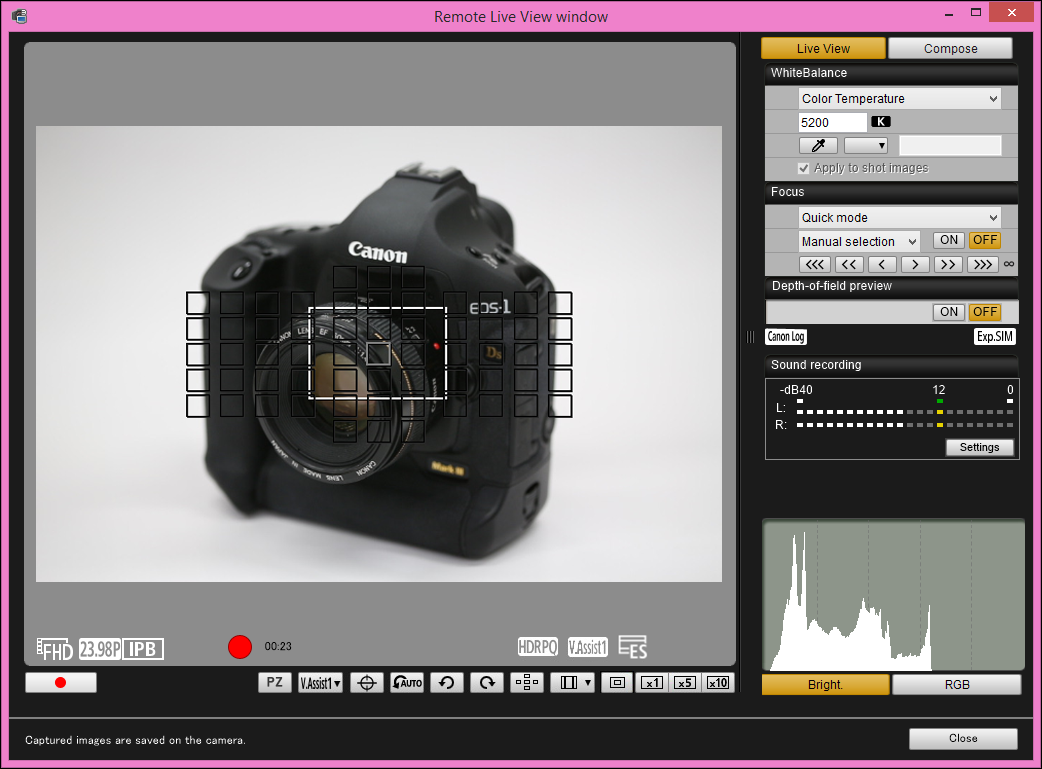
Task: Open the PZ power zoom control
Action: pyautogui.click(x=274, y=683)
